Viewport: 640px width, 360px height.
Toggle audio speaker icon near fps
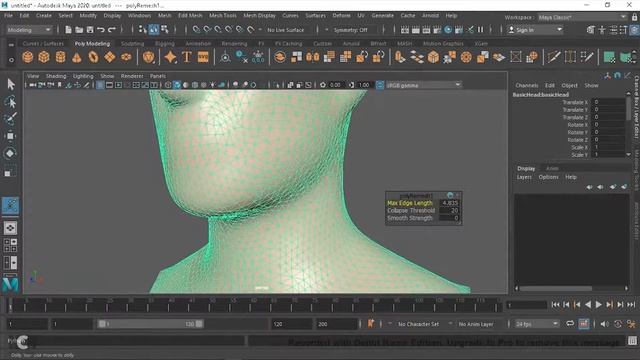tap(604, 324)
